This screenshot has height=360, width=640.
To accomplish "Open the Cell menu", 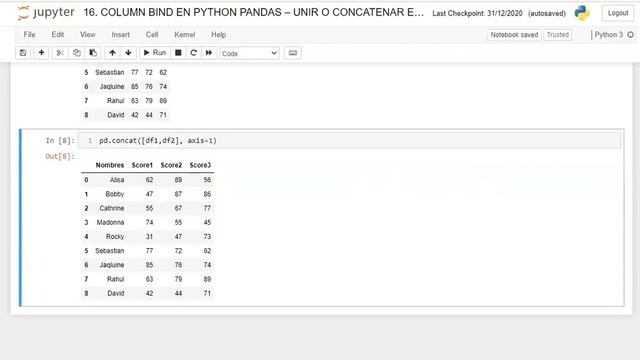I will [152, 35].
